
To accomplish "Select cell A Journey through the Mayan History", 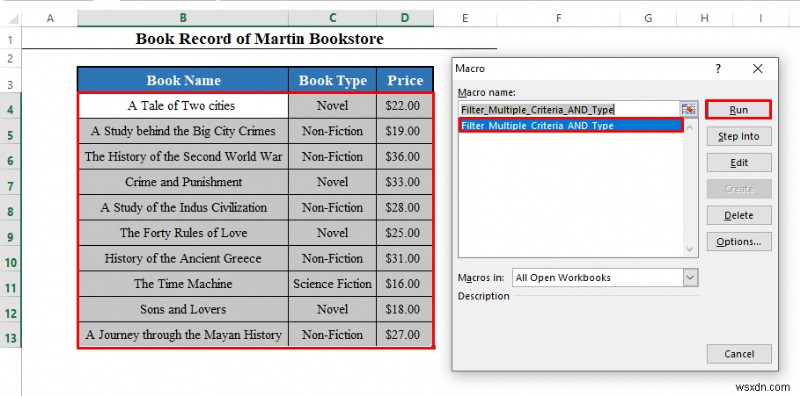I will 183,335.
